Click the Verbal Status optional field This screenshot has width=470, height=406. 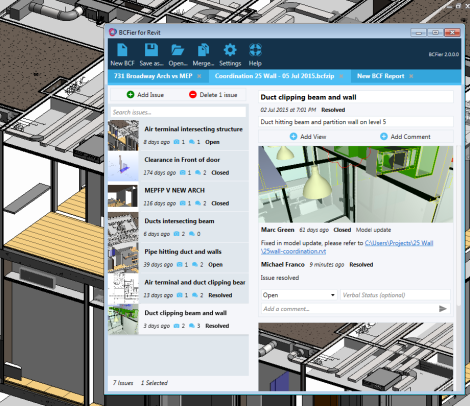(395, 295)
